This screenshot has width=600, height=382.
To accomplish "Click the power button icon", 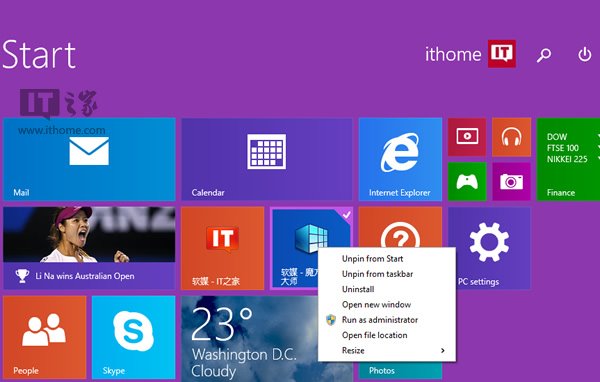I will coord(585,54).
